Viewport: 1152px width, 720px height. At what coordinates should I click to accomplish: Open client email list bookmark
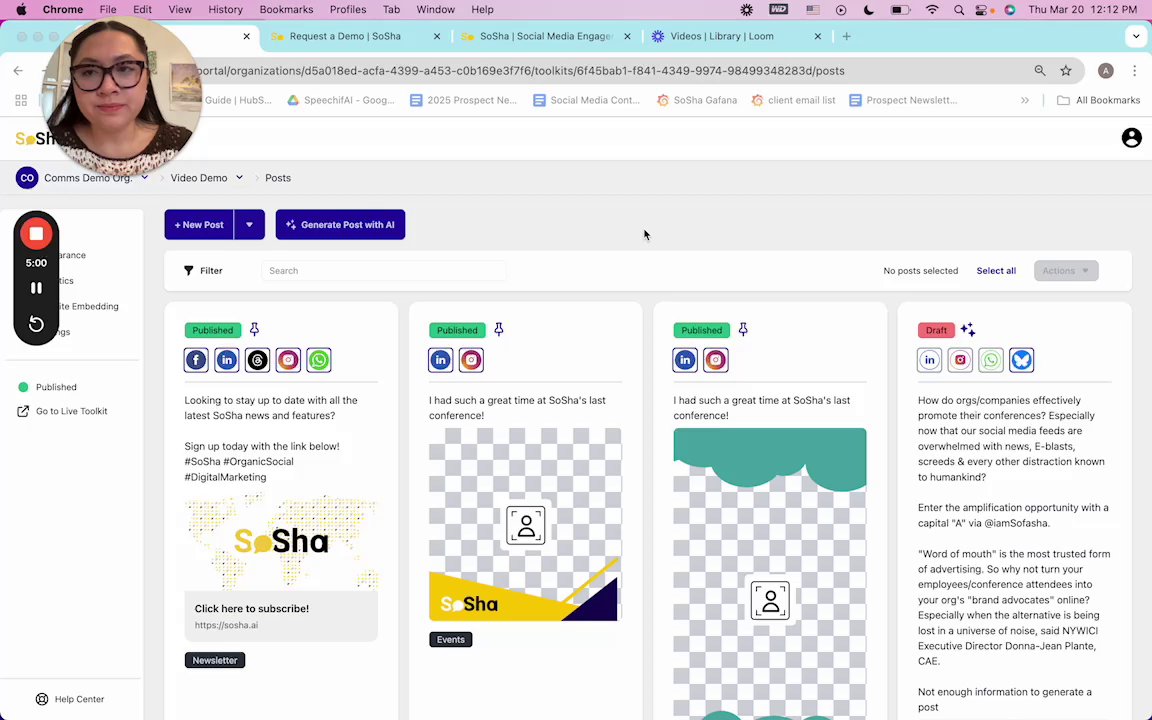pos(793,100)
